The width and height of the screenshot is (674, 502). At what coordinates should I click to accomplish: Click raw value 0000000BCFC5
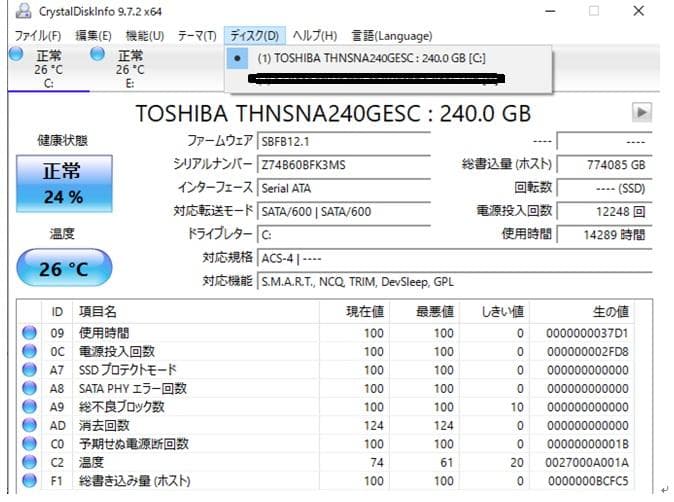(588, 481)
